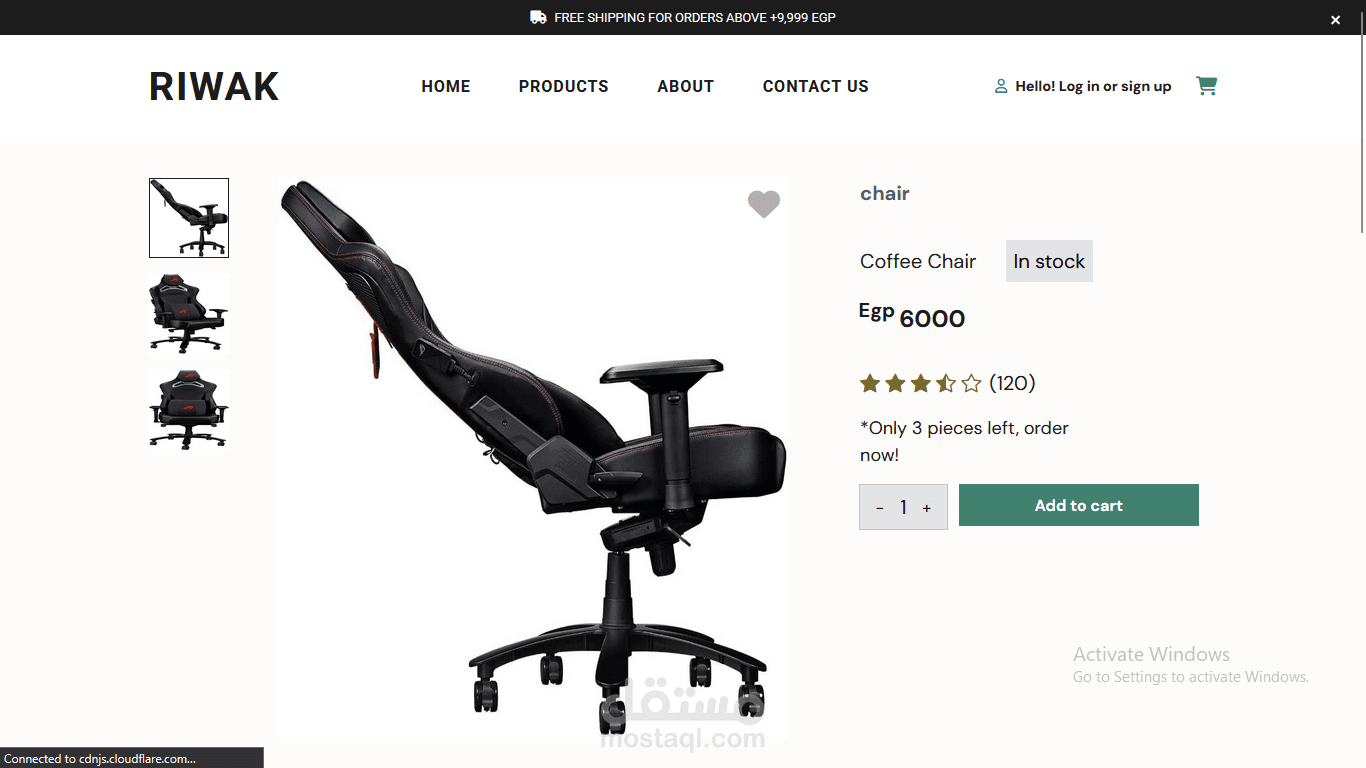Select the fifth empty star

(x=971, y=383)
